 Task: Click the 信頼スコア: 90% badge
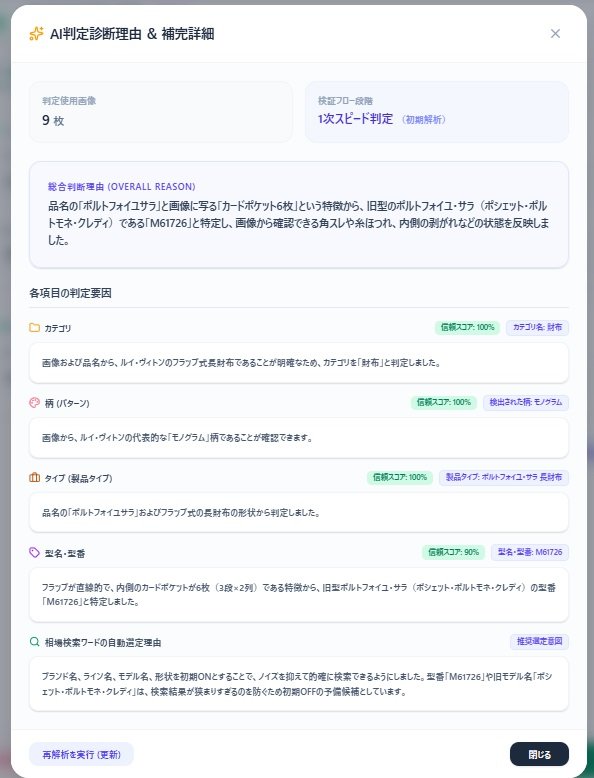[454, 552]
